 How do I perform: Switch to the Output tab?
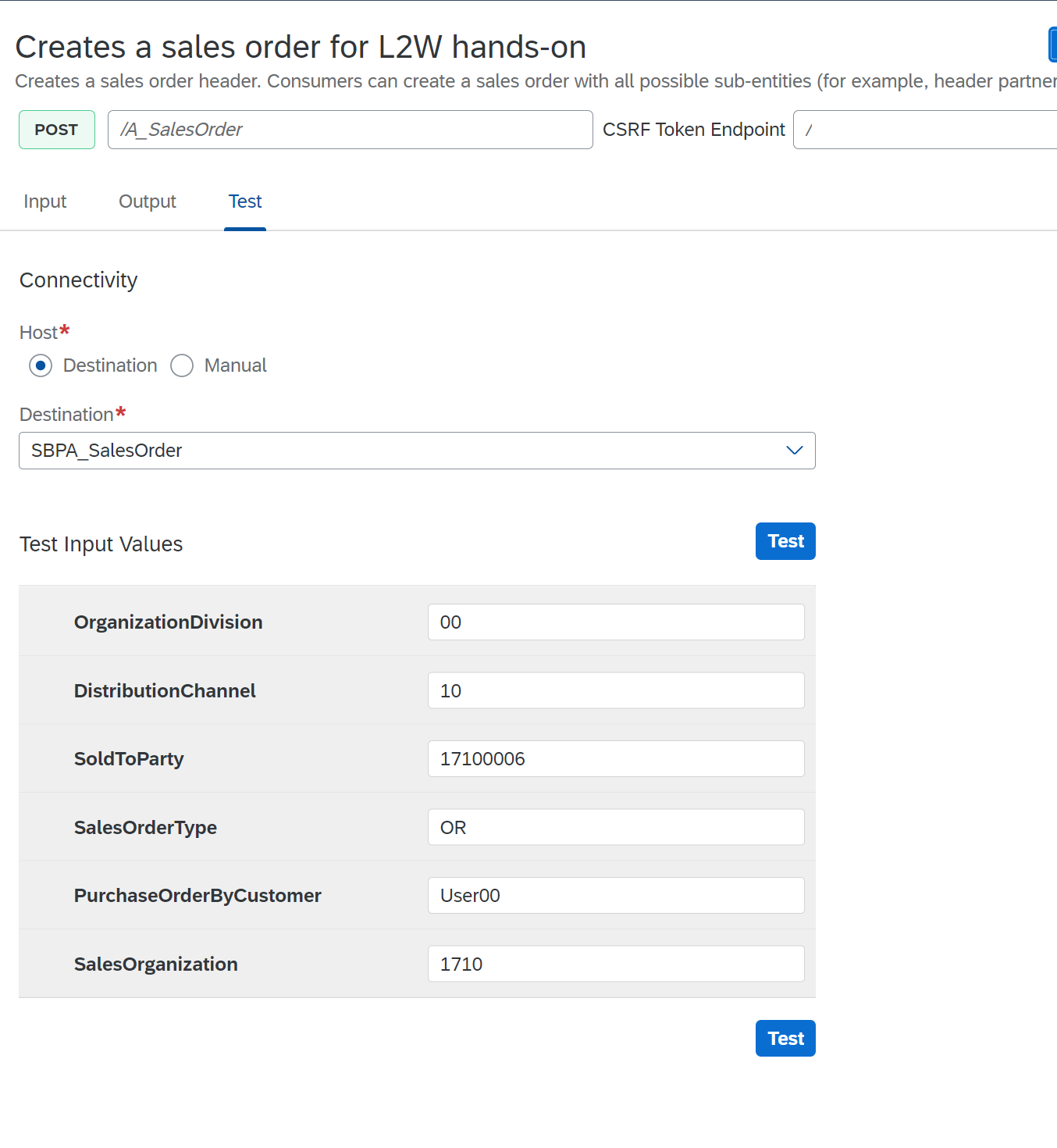[147, 201]
